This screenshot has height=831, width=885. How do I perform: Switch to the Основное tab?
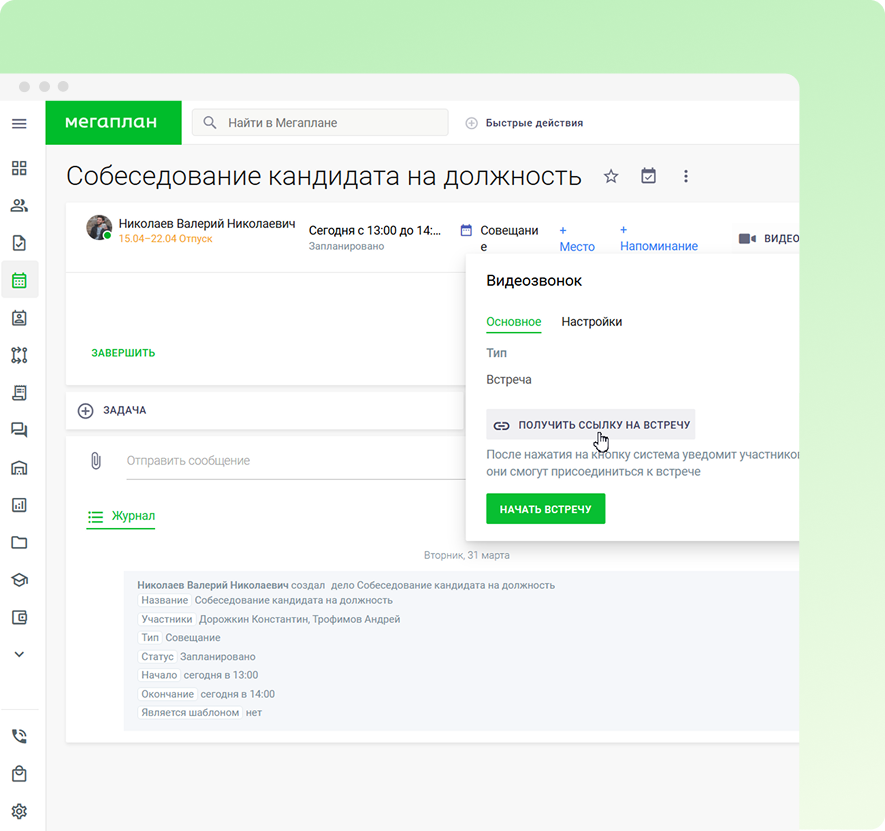[x=514, y=322]
